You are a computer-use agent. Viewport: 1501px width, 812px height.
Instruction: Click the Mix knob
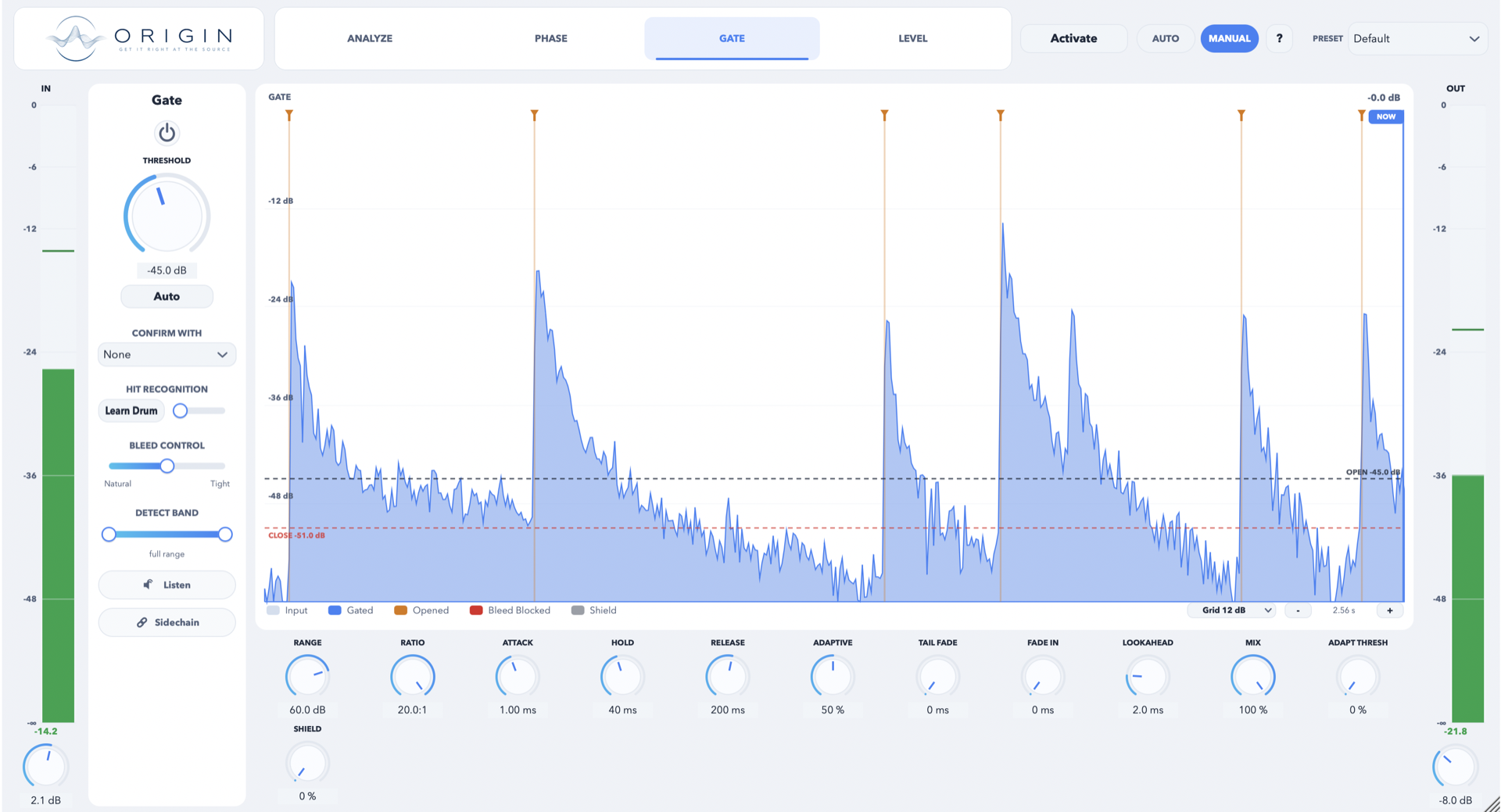tap(1252, 676)
